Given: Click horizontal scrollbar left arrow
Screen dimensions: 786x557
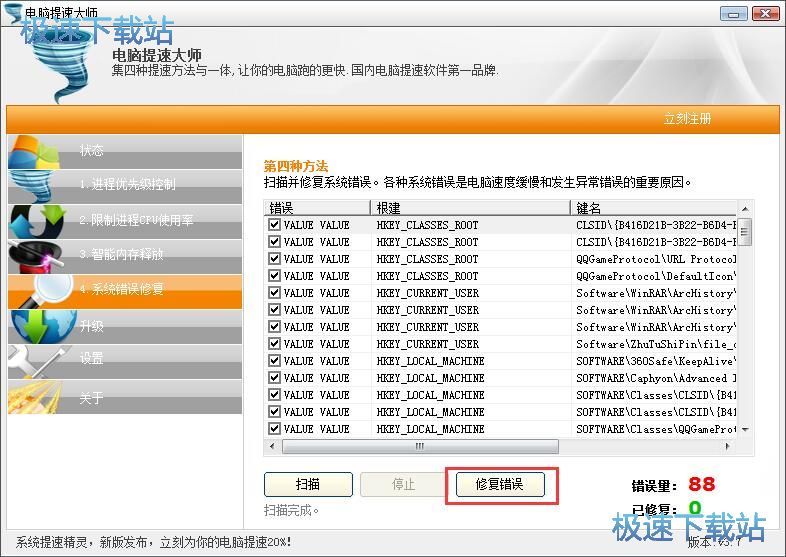Looking at the screenshot, I should pyautogui.click(x=272, y=446).
